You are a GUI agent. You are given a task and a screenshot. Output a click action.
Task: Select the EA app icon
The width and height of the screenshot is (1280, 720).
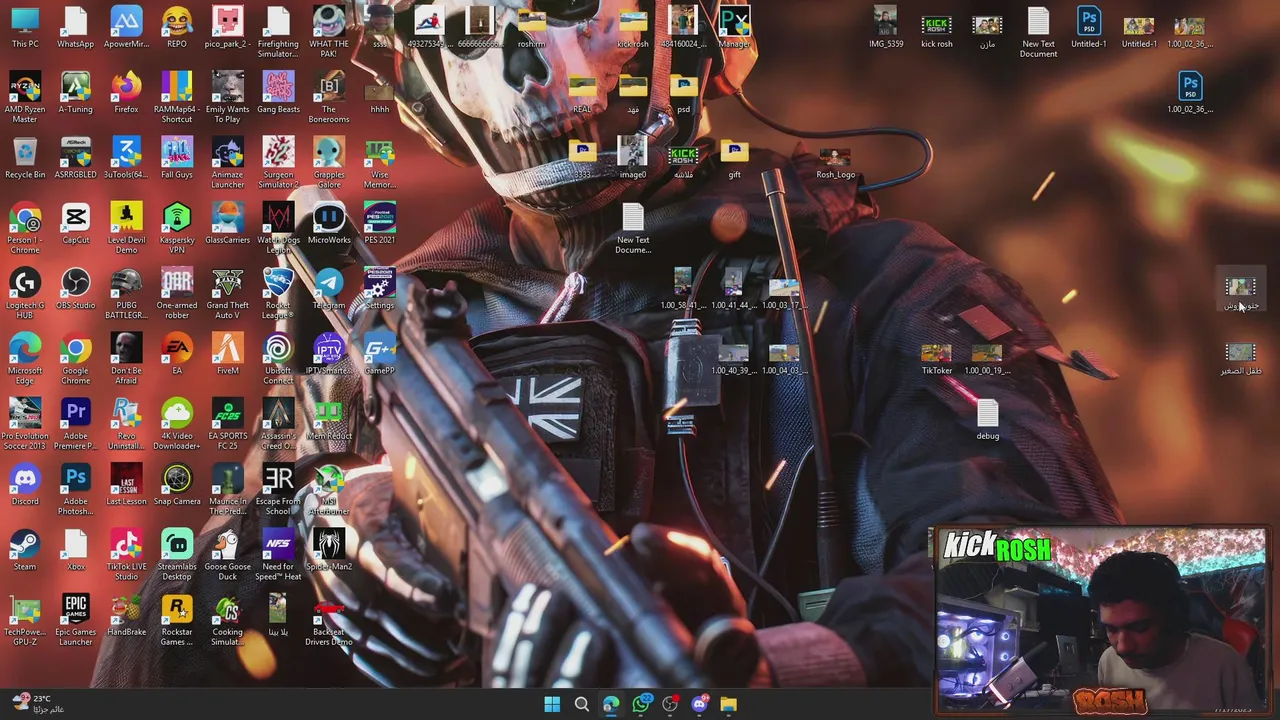(177, 354)
